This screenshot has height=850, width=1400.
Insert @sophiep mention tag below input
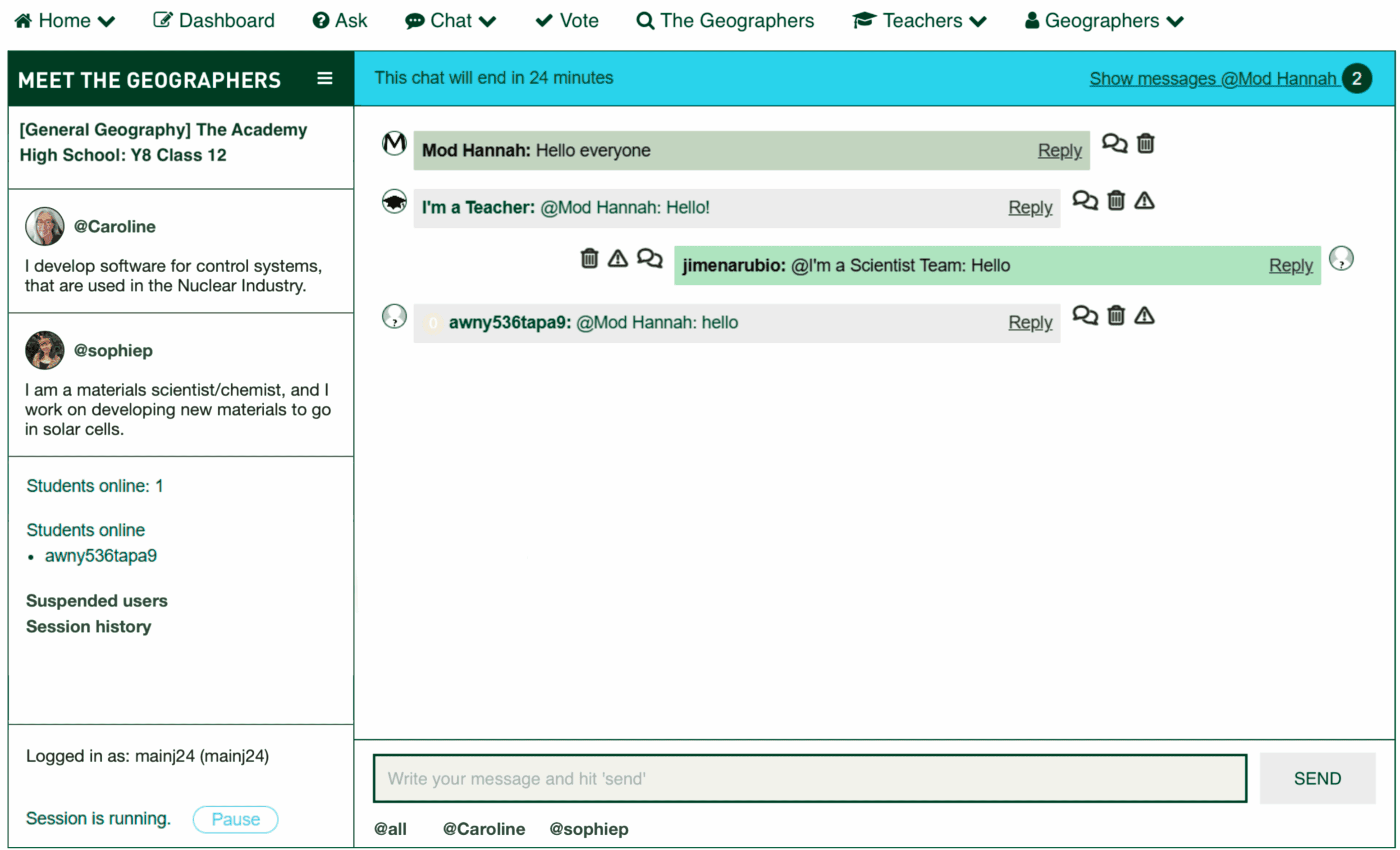pyautogui.click(x=588, y=829)
